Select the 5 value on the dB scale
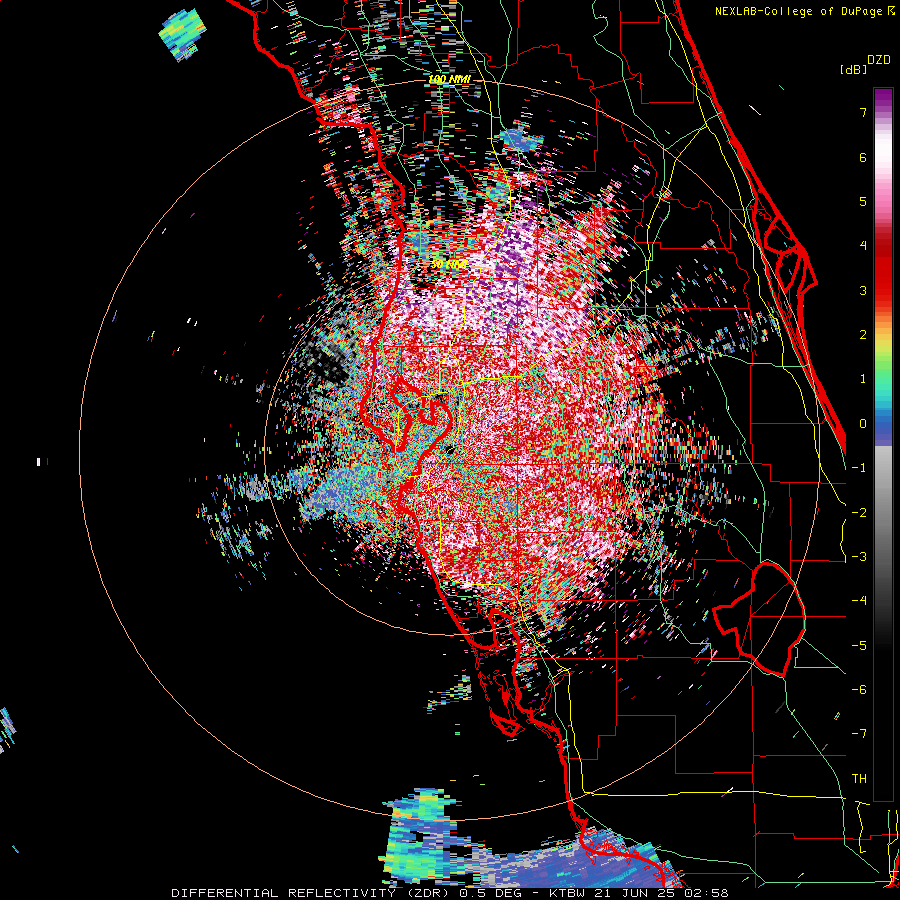The image size is (900, 900). coord(863,201)
